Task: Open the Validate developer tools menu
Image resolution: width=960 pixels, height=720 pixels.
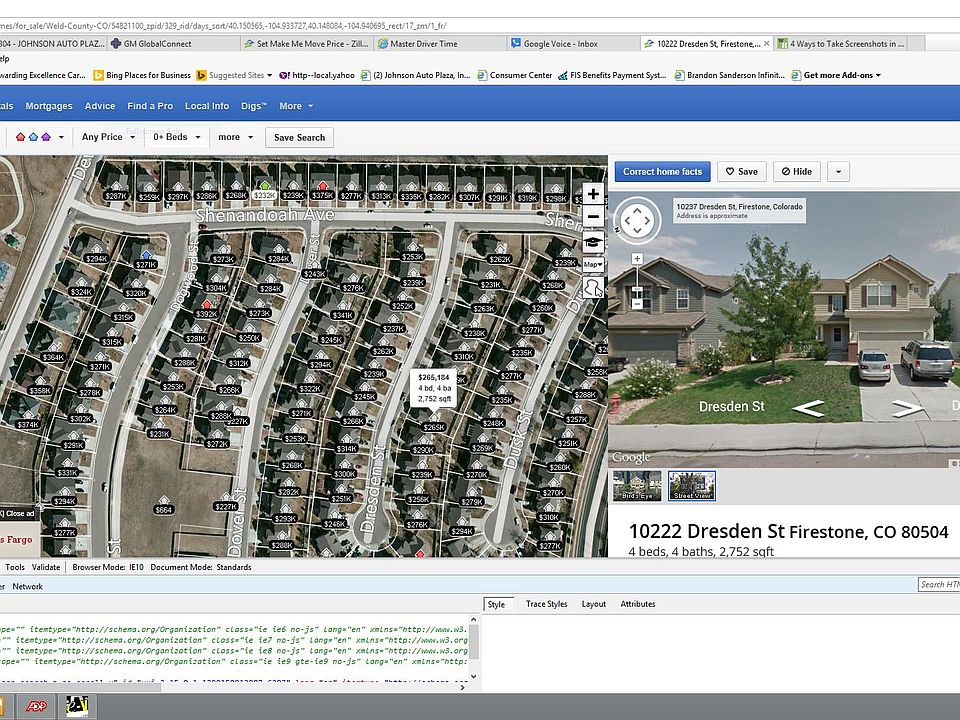Action: point(46,568)
